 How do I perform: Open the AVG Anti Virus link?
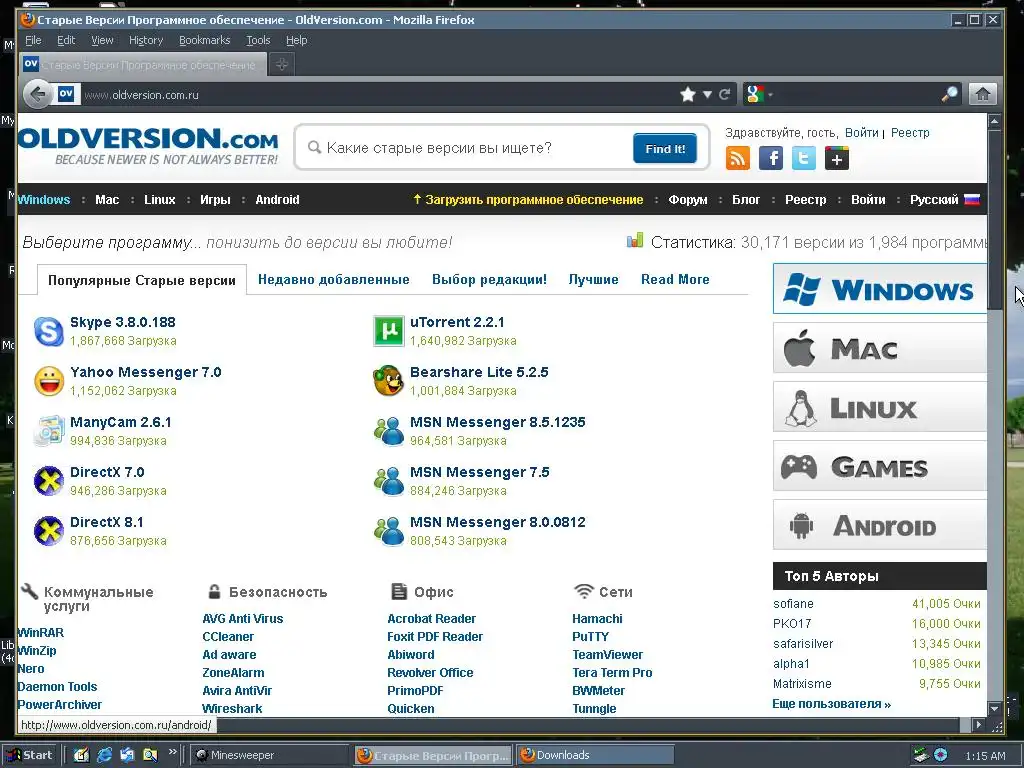pos(243,618)
